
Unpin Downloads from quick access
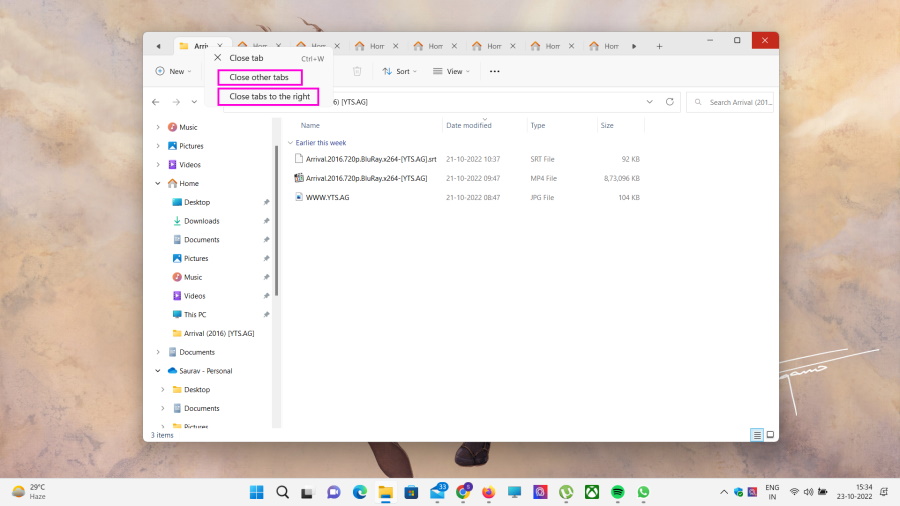click(x=266, y=221)
